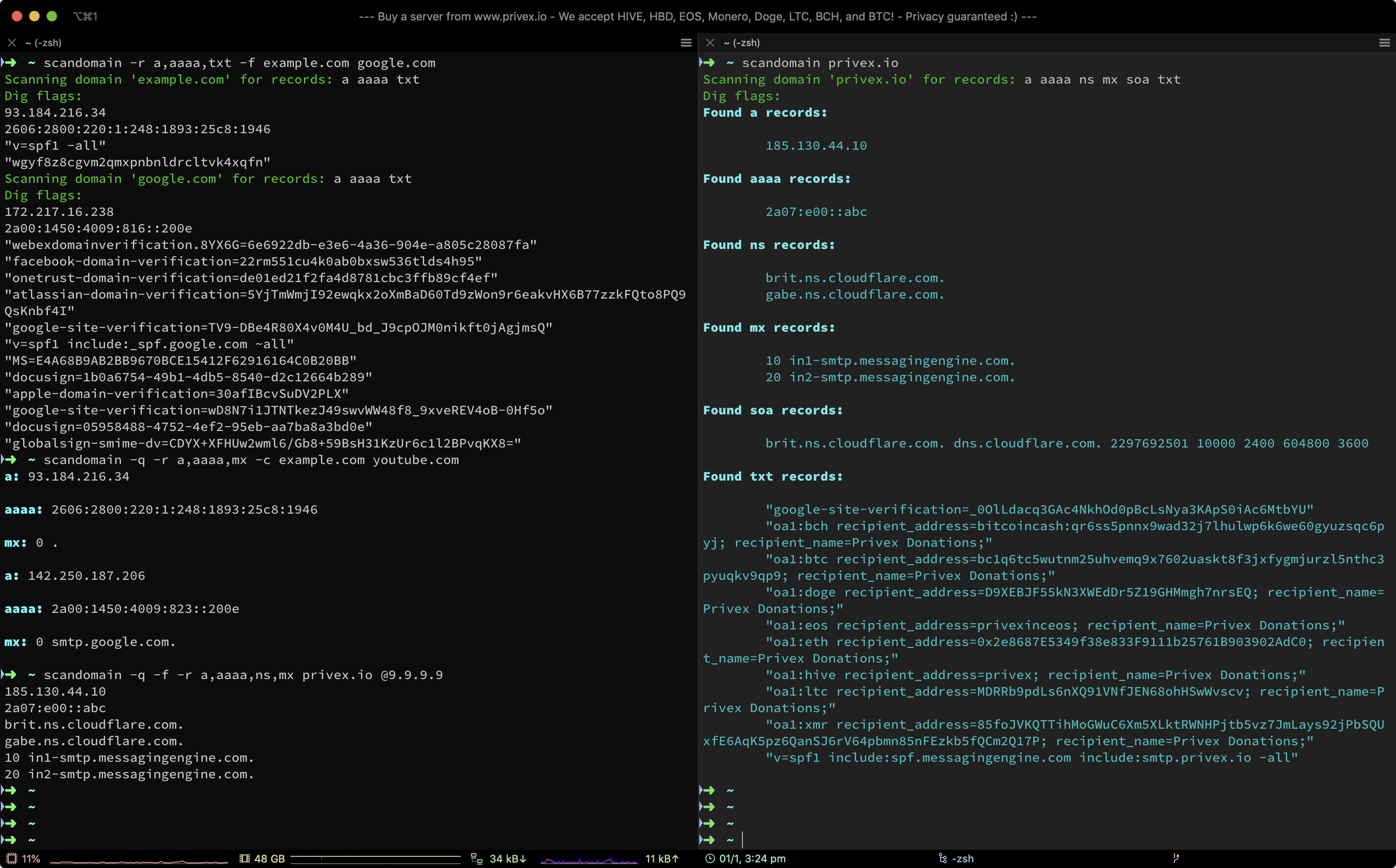Viewport: 1396px width, 868px height.
Task: Click the CPU chip icon in status bar
Action: click(12, 859)
